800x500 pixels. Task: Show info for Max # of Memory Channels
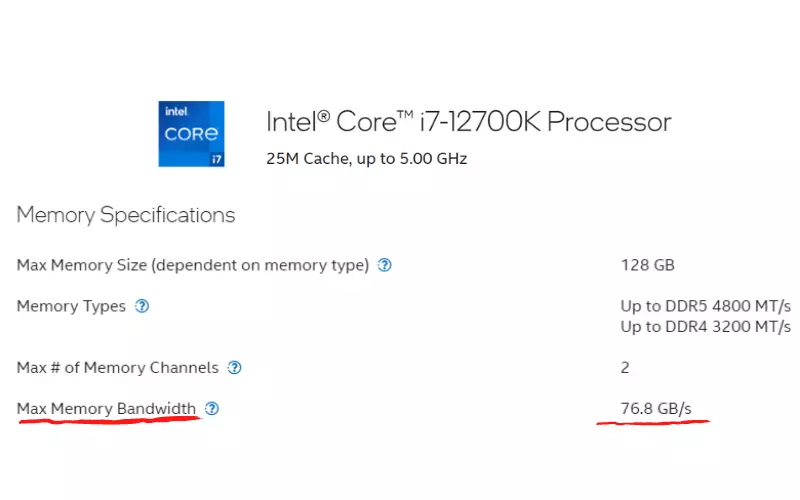pos(234,368)
